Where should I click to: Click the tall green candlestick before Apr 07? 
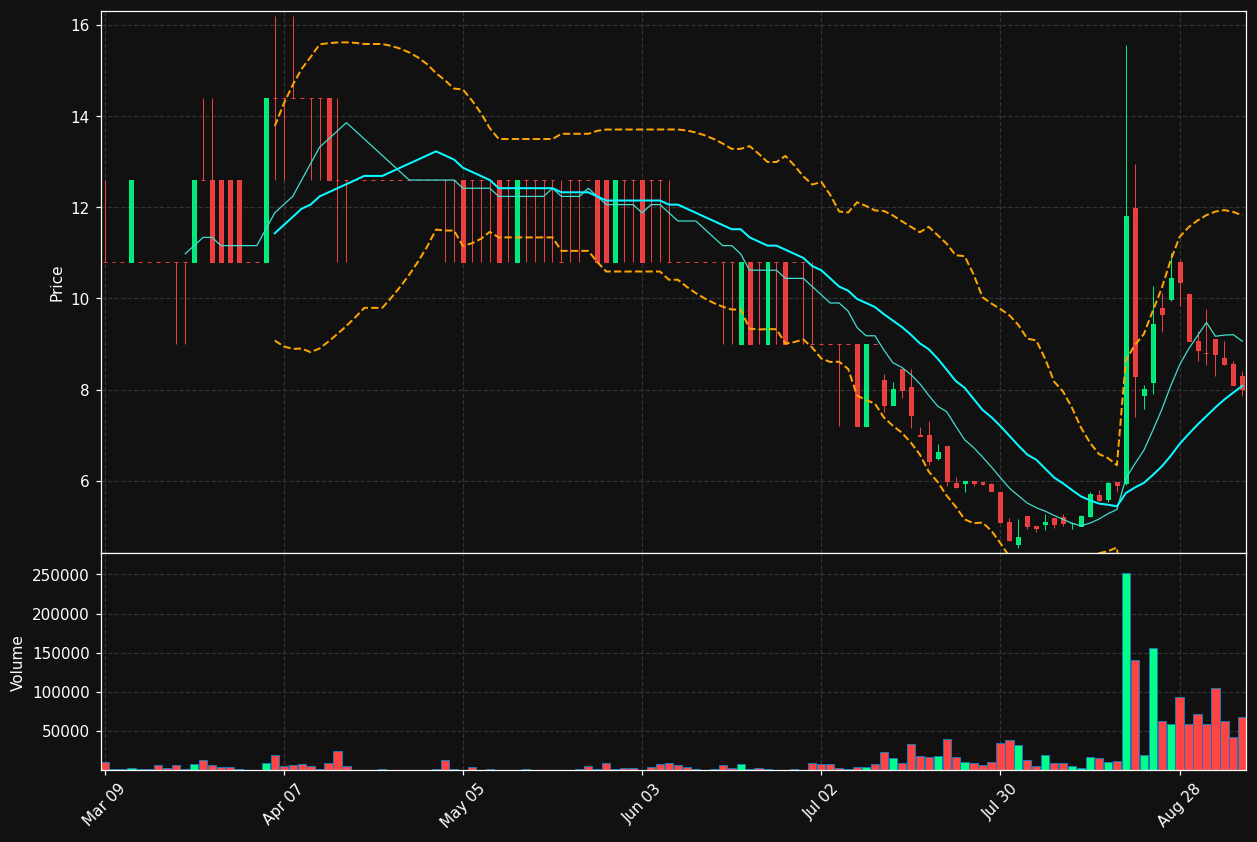click(x=266, y=180)
